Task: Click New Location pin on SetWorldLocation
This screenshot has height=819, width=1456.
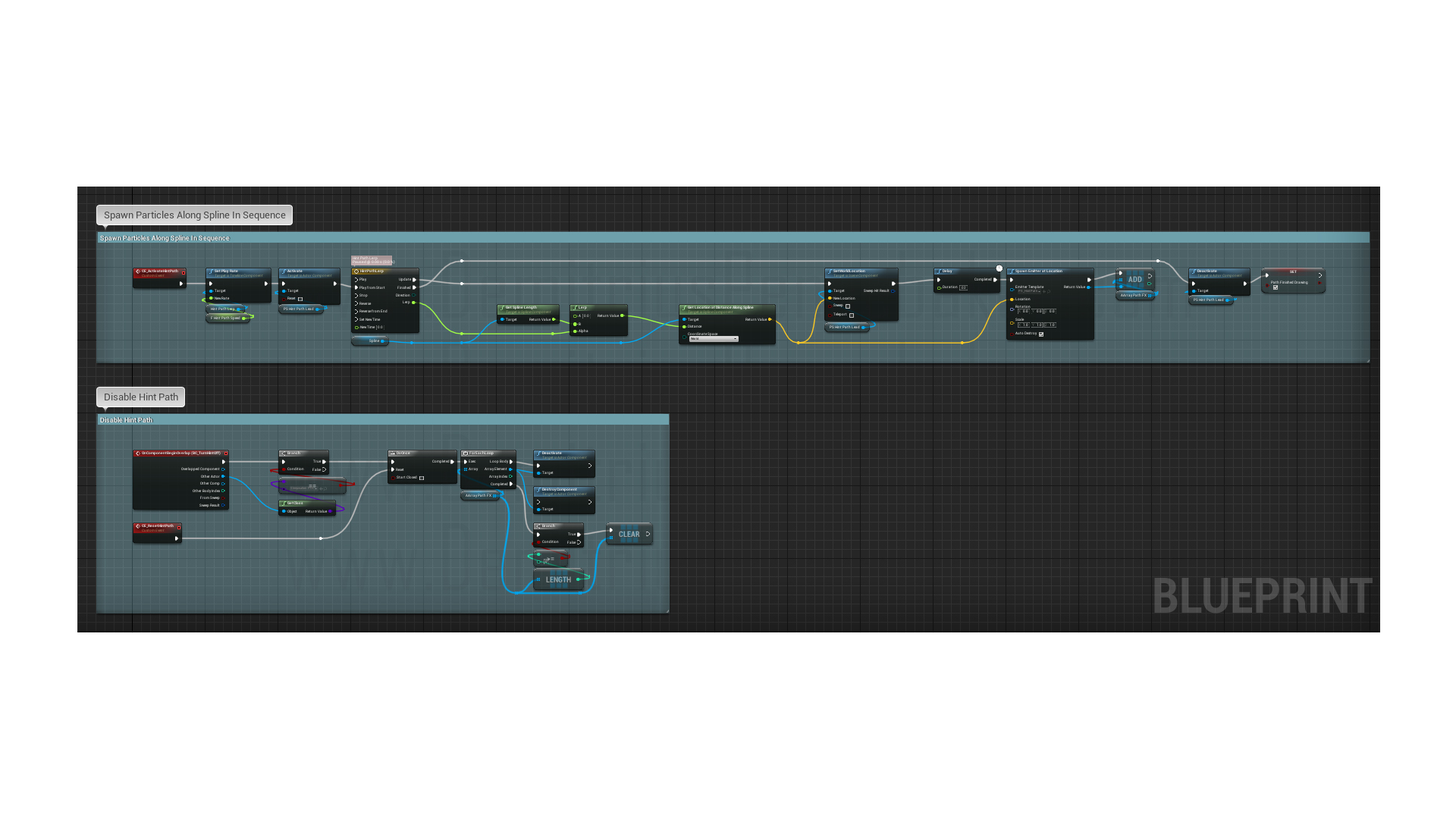Action: 830,299
